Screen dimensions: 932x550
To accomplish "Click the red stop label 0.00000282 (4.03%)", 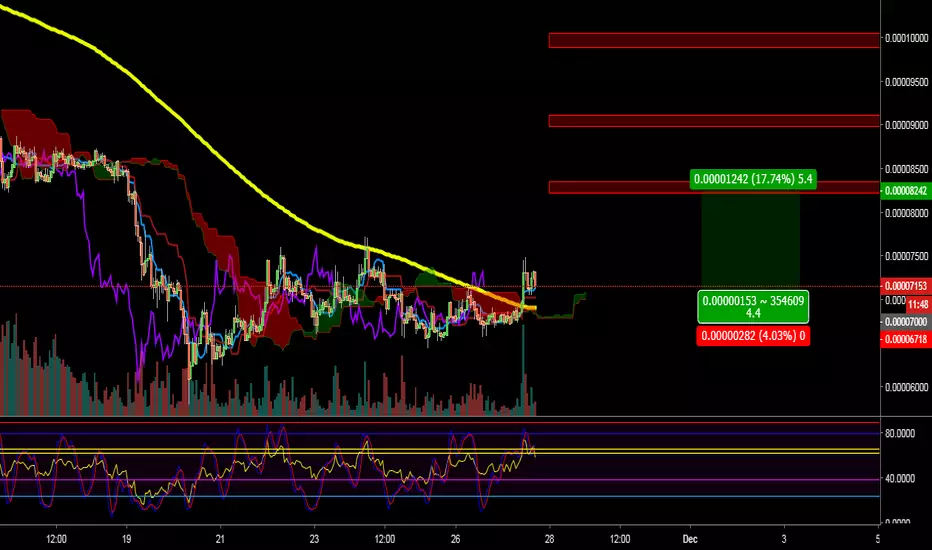I will tap(753, 336).
